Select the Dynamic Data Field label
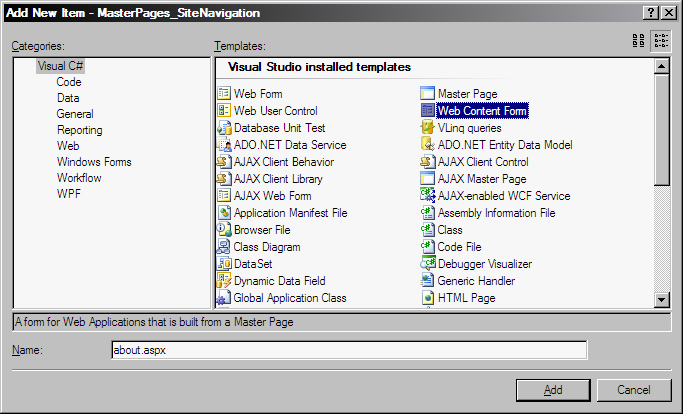683x414 pixels. (x=280, y=281)
